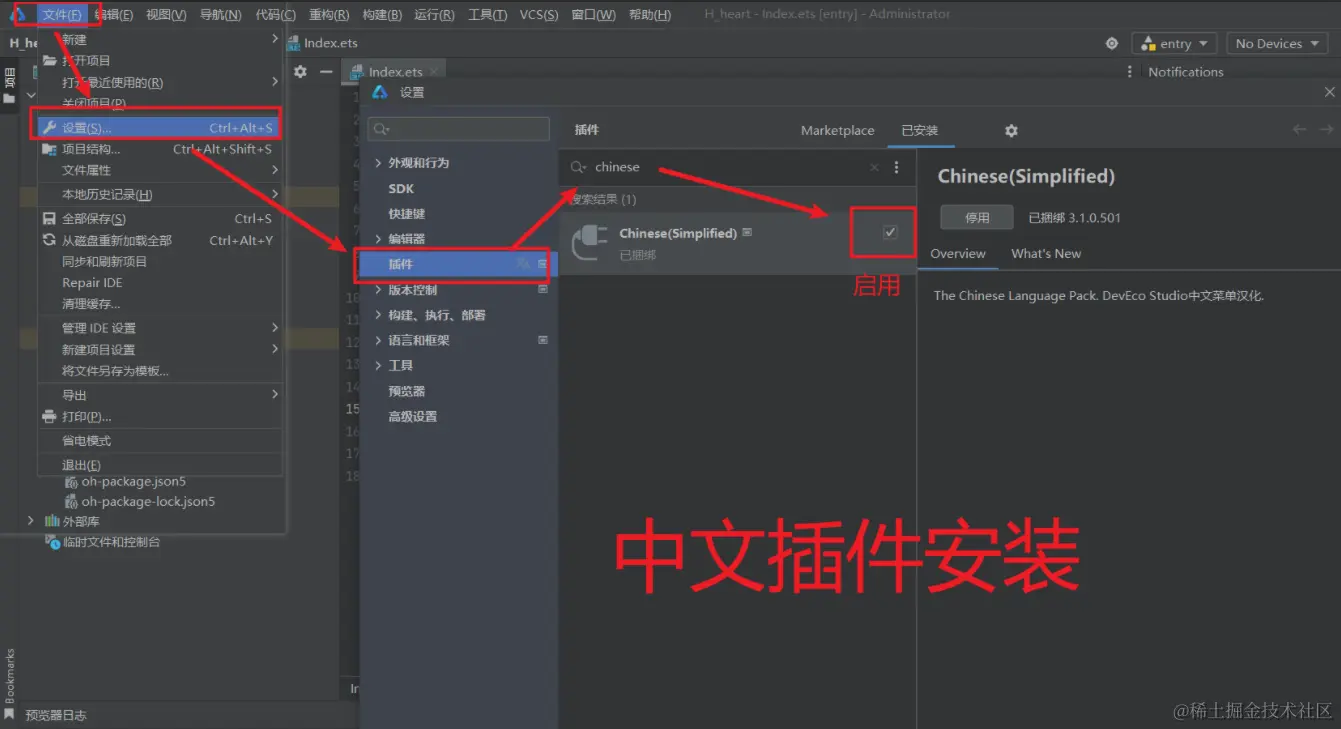The width and height of the screenshot is (1341, 729).
Task: Select the Overview tab
Action: pyautogui.click(x=958, y=254)
